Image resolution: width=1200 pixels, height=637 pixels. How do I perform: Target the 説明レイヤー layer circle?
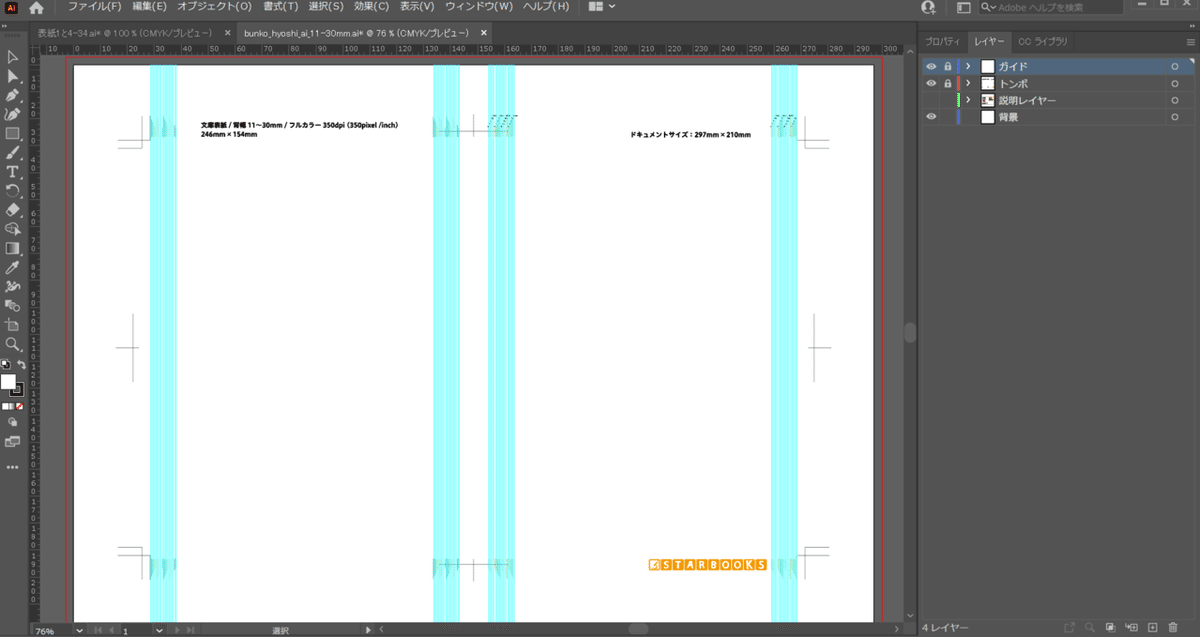1176,100
